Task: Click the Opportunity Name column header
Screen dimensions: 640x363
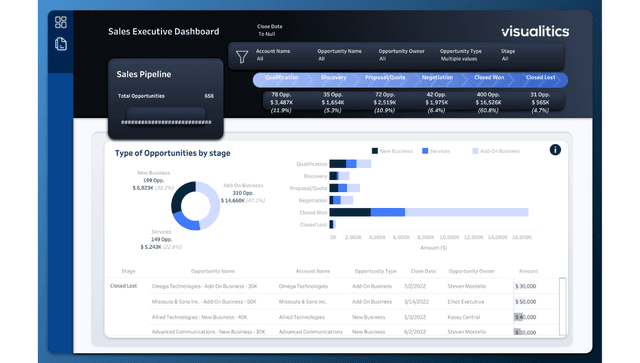Action: pyautogui.click(x=213, y=271)
